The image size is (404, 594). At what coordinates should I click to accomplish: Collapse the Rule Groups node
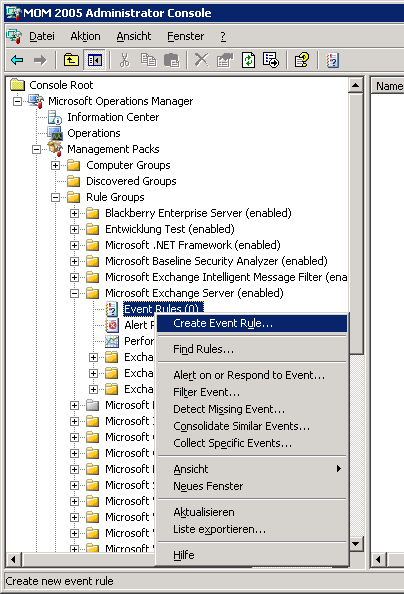pyautogui.click(x=55, y=197)
